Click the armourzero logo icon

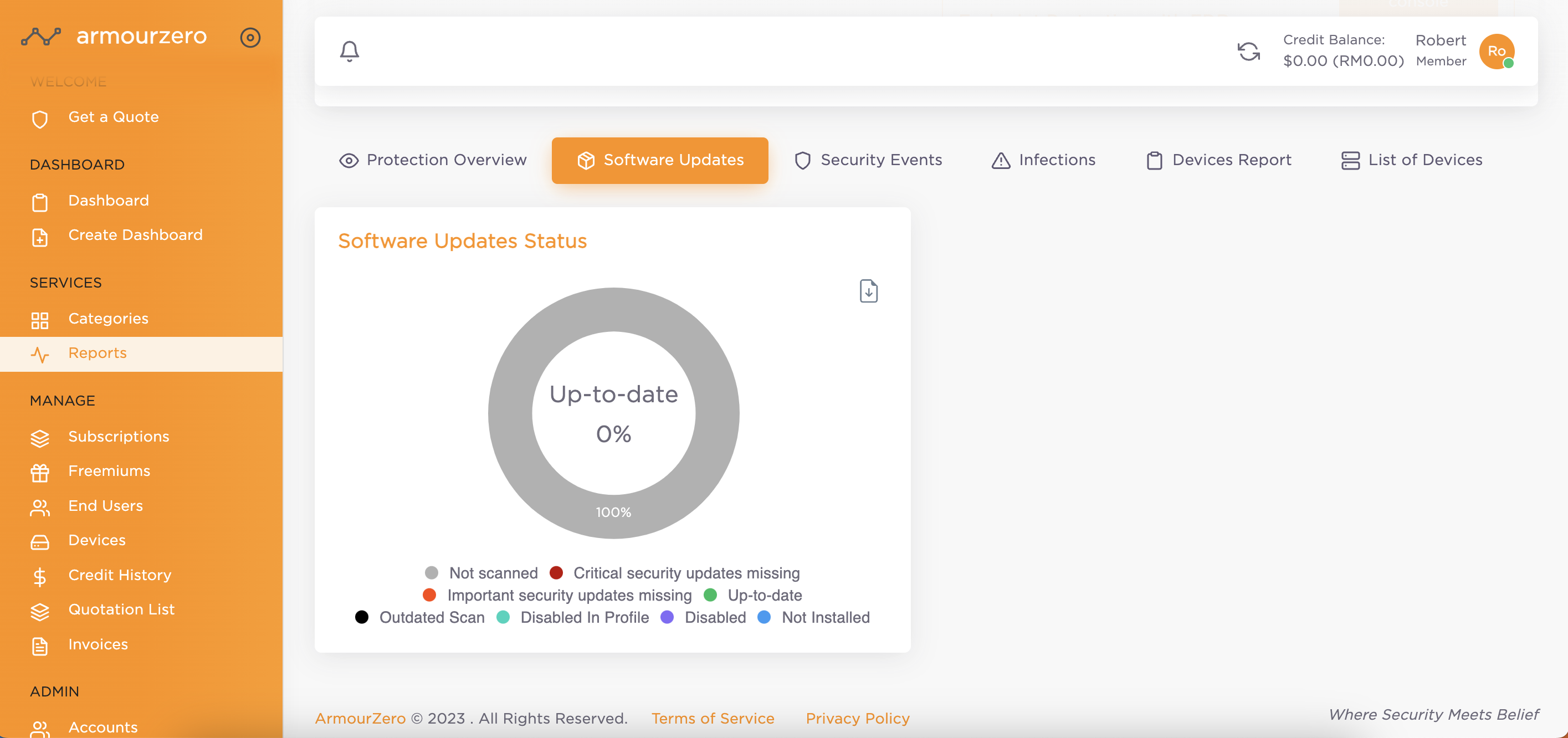click(41, 37)
